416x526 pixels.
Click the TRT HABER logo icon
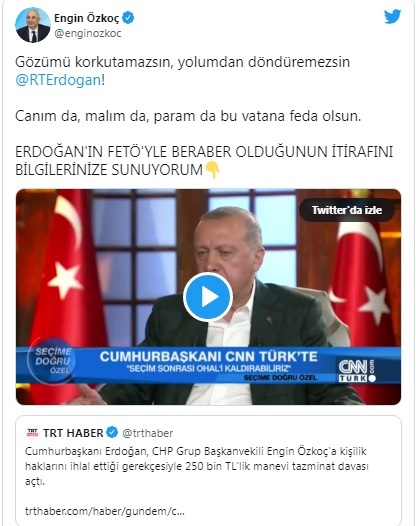pos(33,433)
